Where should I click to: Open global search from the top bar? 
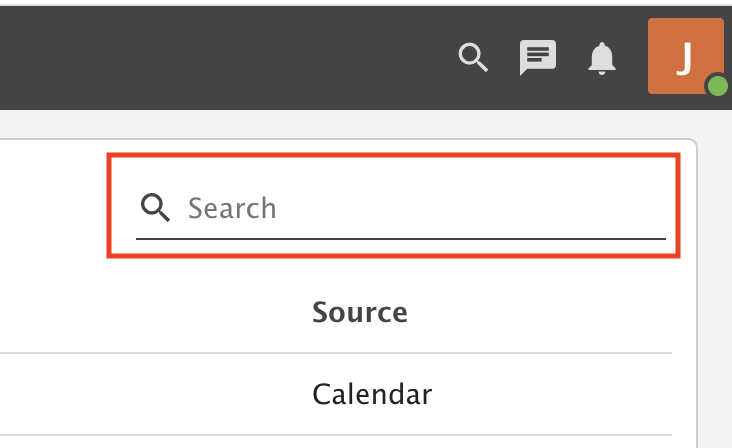pyautogui.click(x=473, y=57)
